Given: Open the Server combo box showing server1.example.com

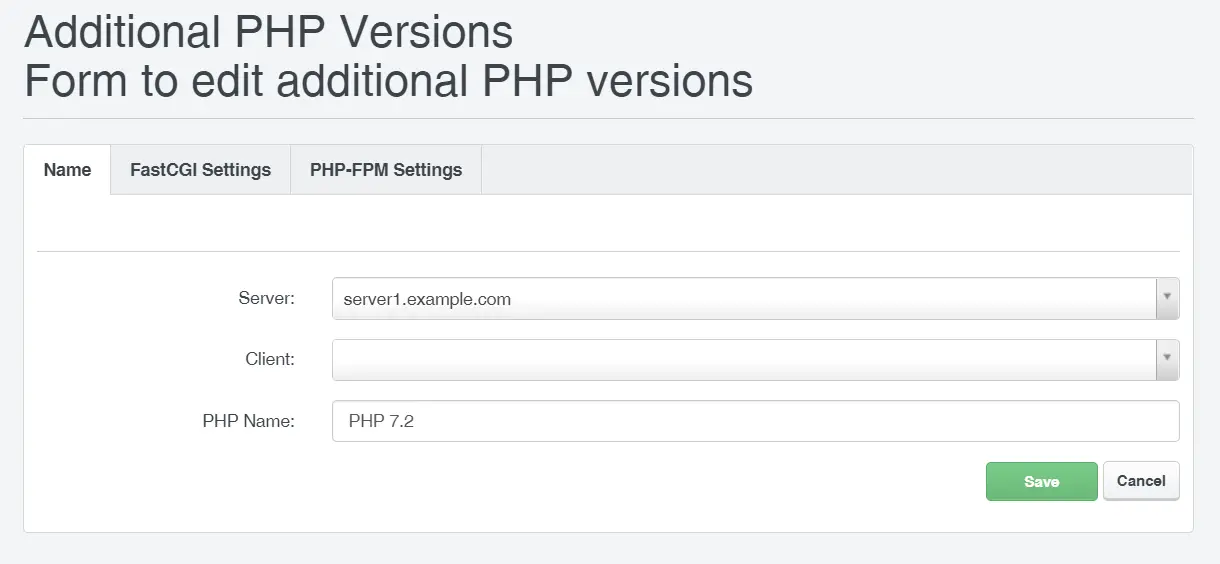Looking at the screenshot, I should click(x=755, y=299).
